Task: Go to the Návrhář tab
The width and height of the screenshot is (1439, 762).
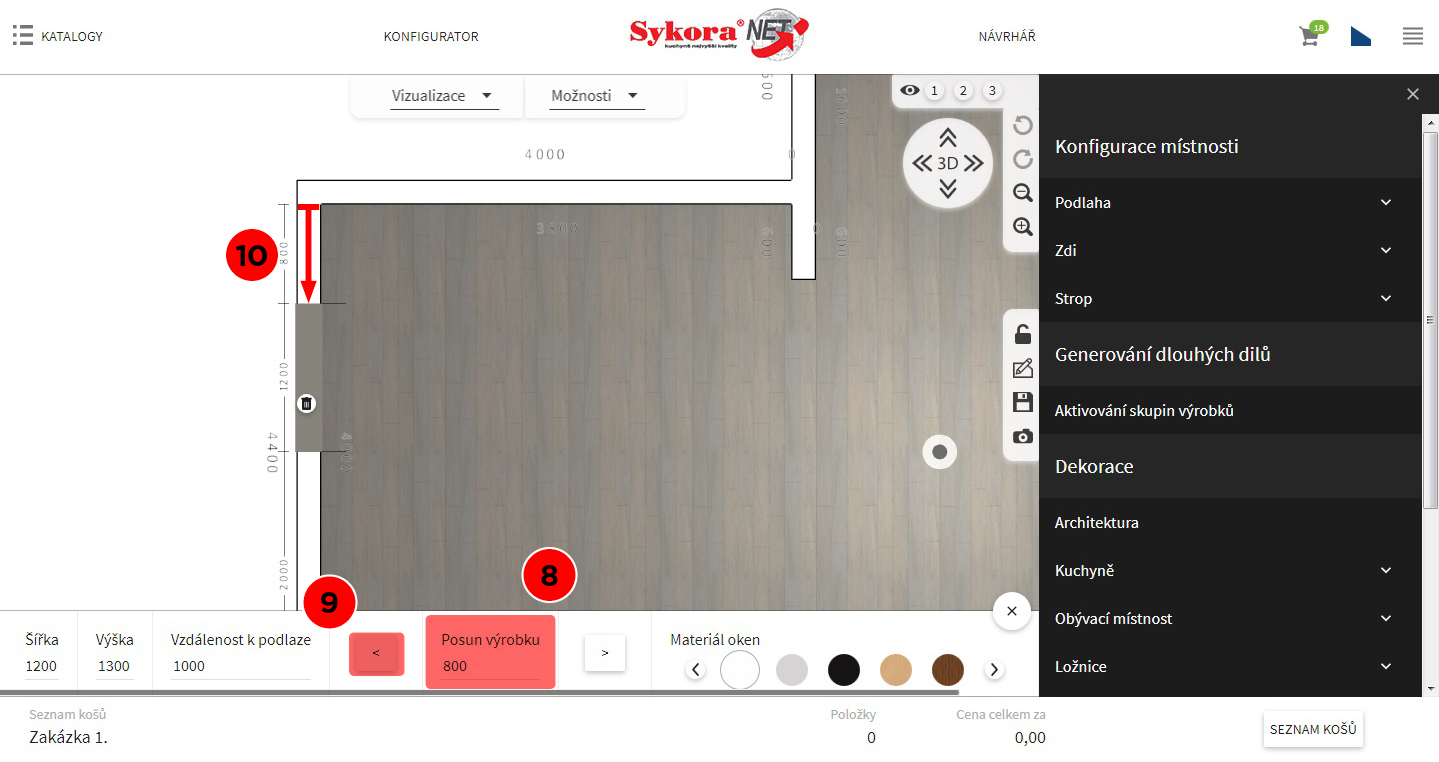Action: pyautogui.click(x=1007, y=37)
